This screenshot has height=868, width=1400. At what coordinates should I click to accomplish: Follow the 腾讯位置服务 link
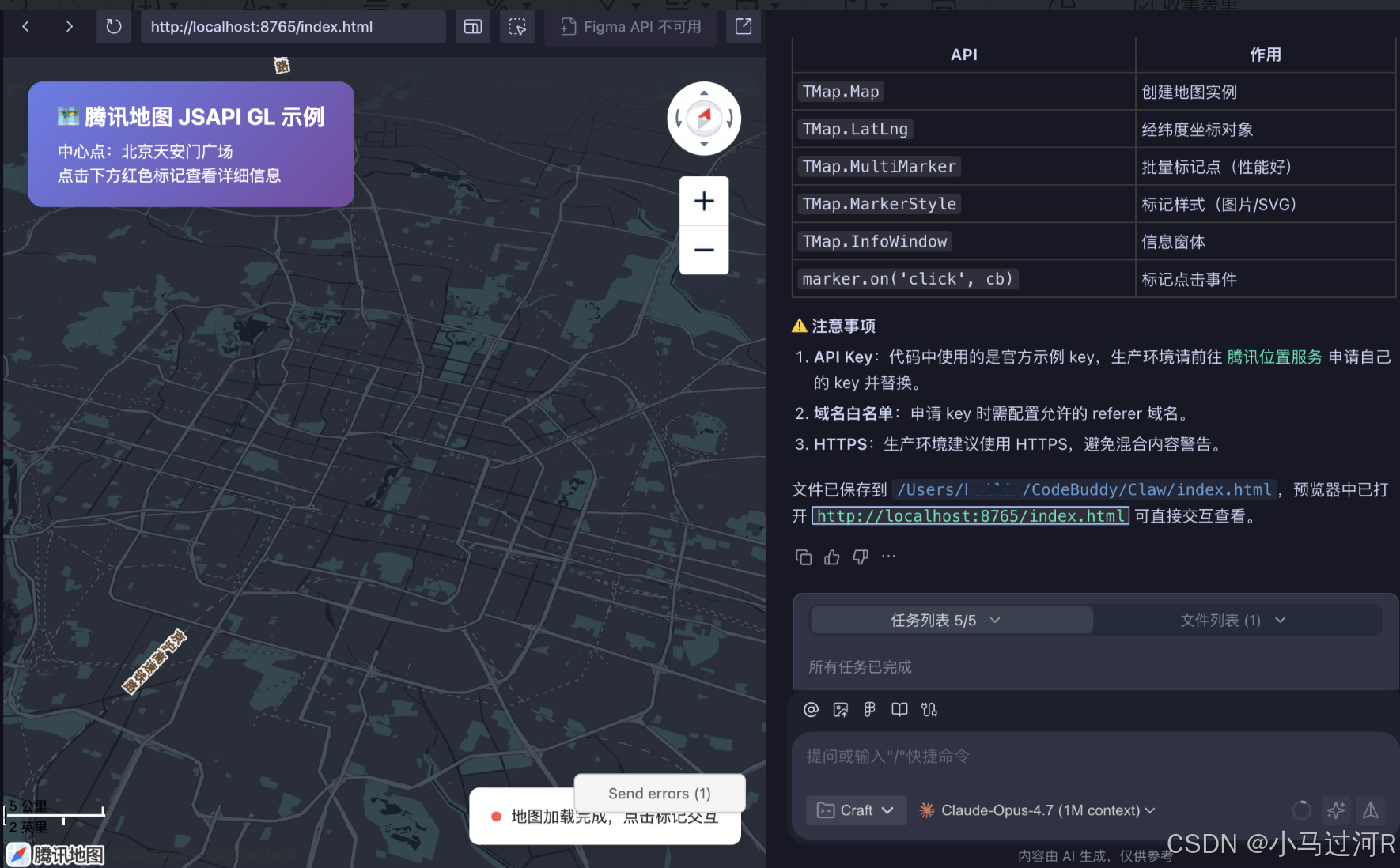pyautogui.click(x=1274, y=357)
